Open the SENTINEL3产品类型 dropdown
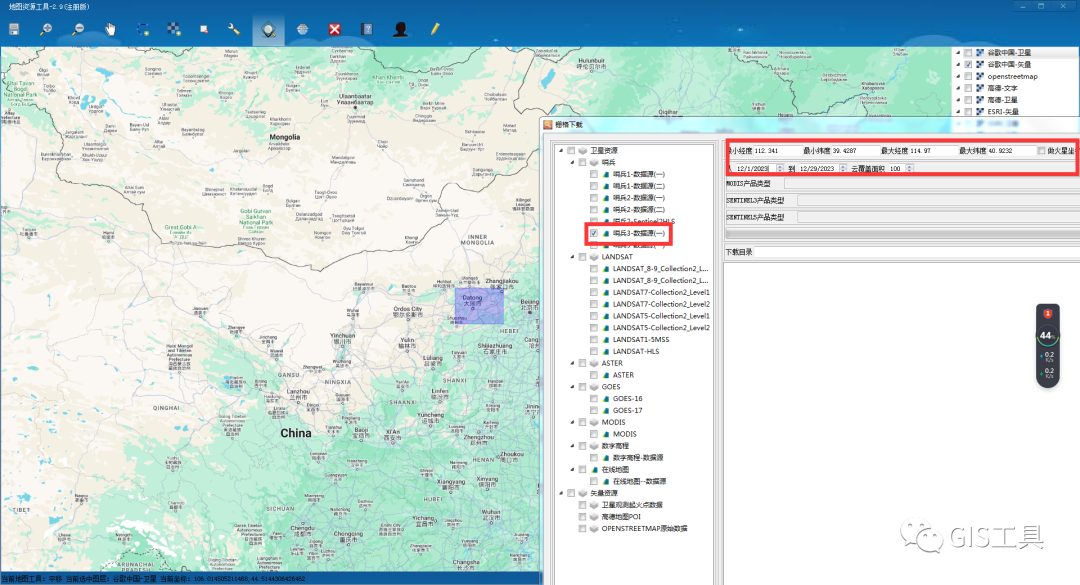Screen dimensions: 1080x585 (x=938, y=201)
